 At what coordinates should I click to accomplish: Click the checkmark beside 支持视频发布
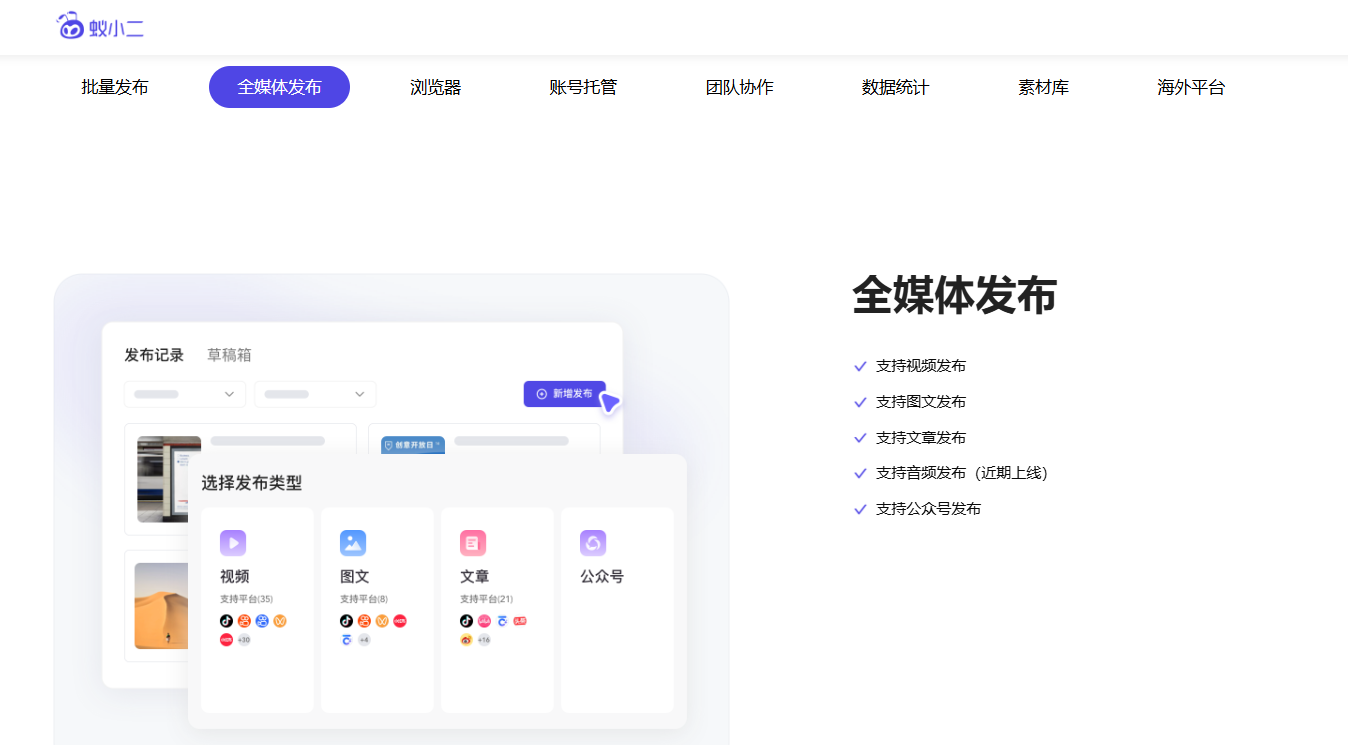(x=860, y=366)
